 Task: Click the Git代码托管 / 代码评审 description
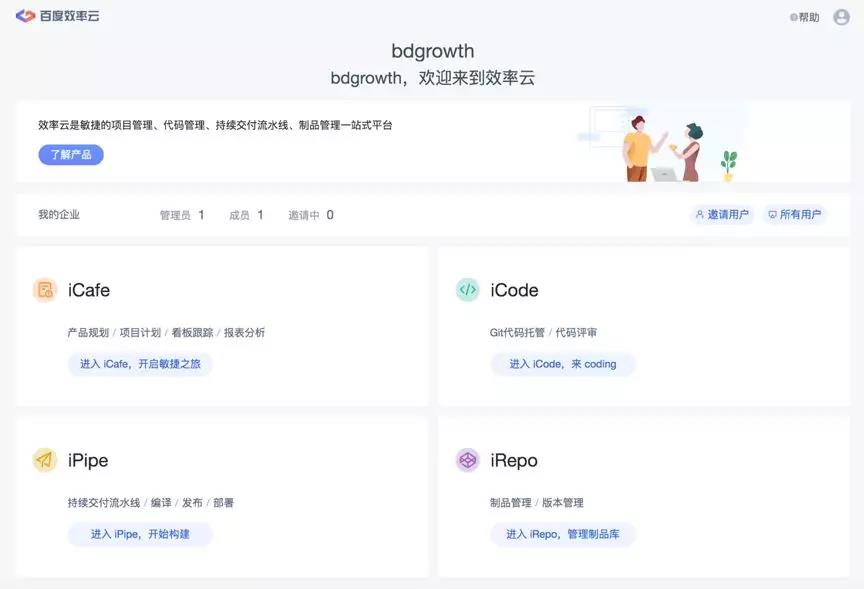543,333
